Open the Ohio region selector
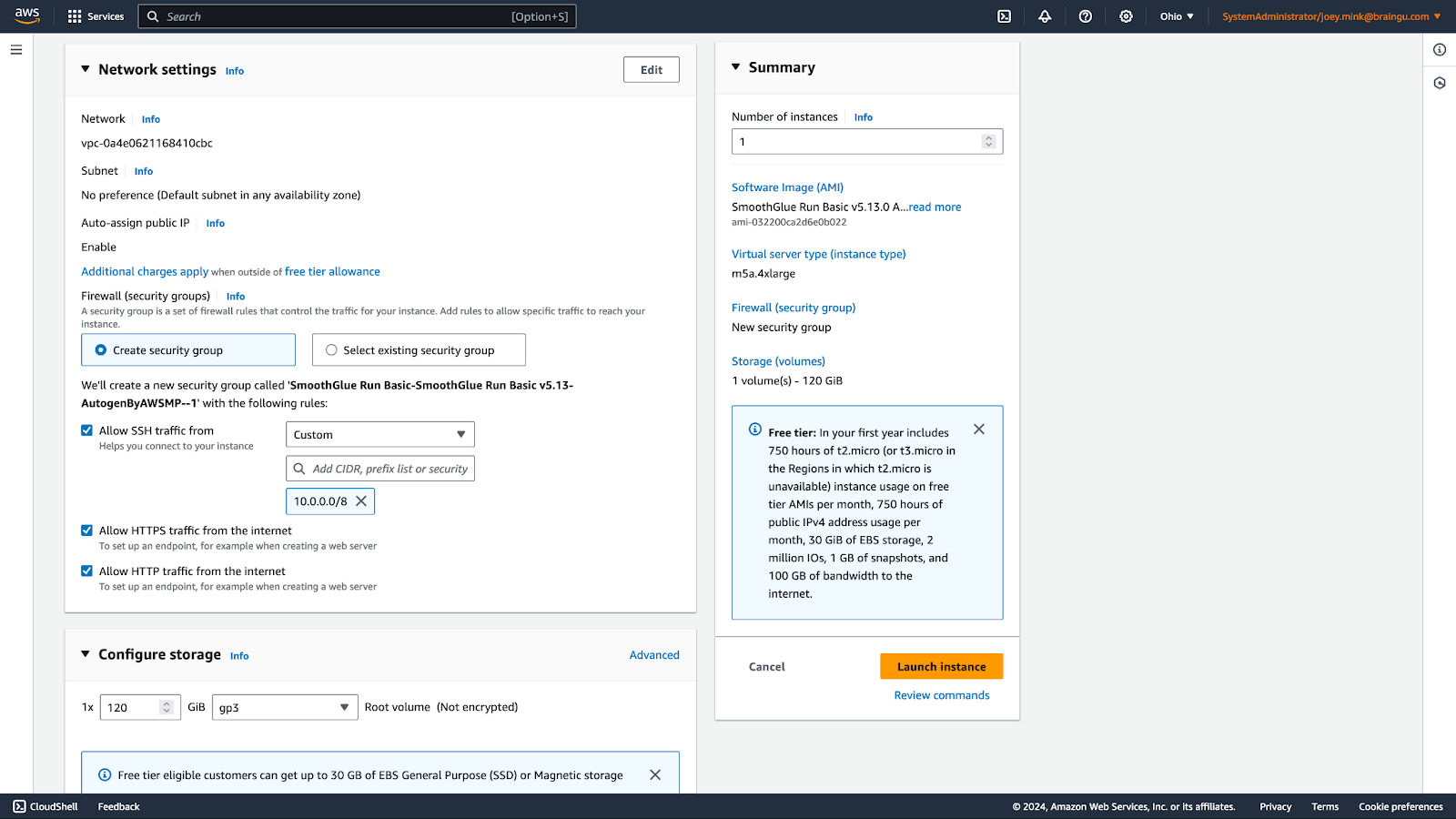The image size is (1456, 819). [x=1177, y=16]
